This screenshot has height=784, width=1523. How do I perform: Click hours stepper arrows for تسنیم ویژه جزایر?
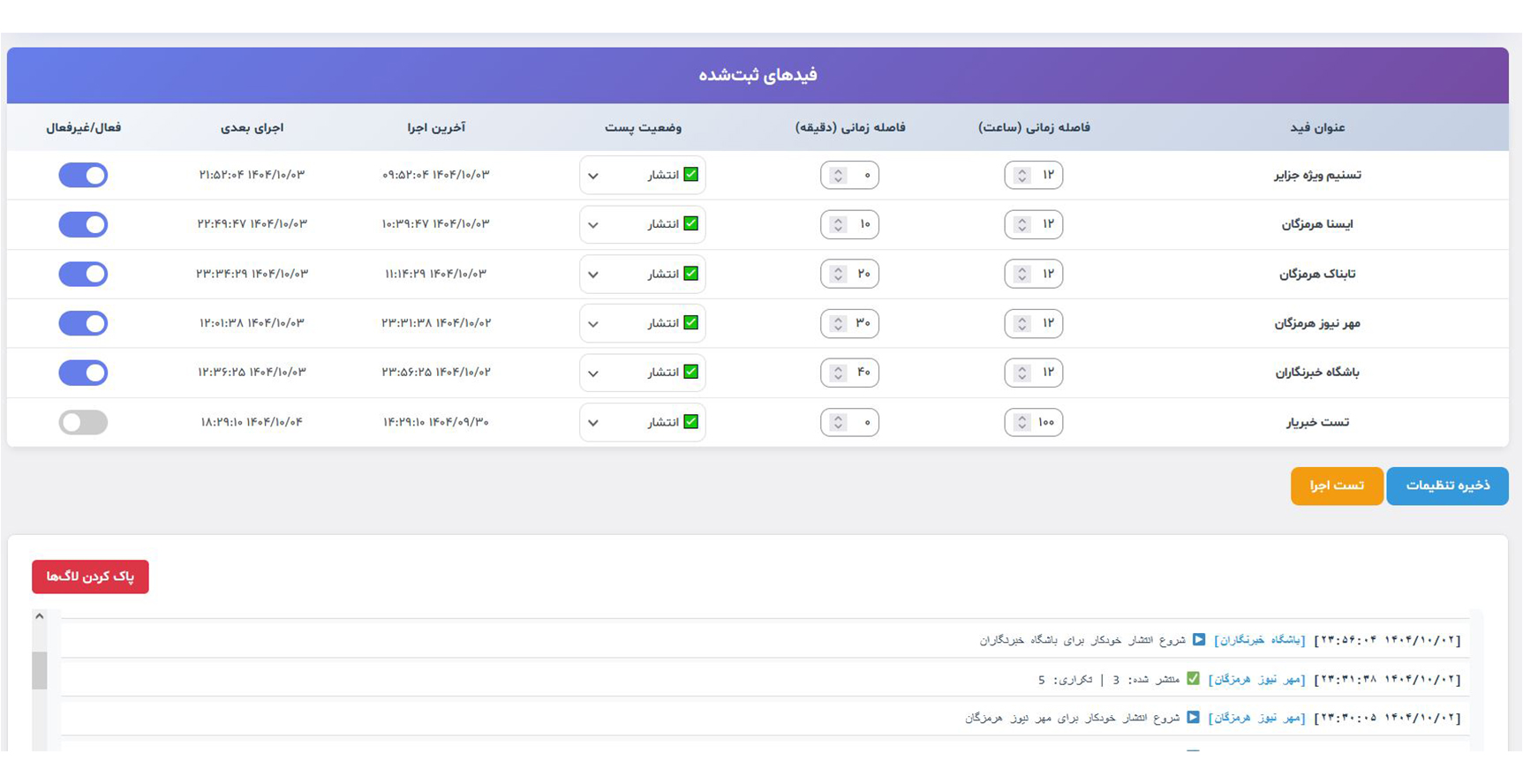tap(1022, 175)
